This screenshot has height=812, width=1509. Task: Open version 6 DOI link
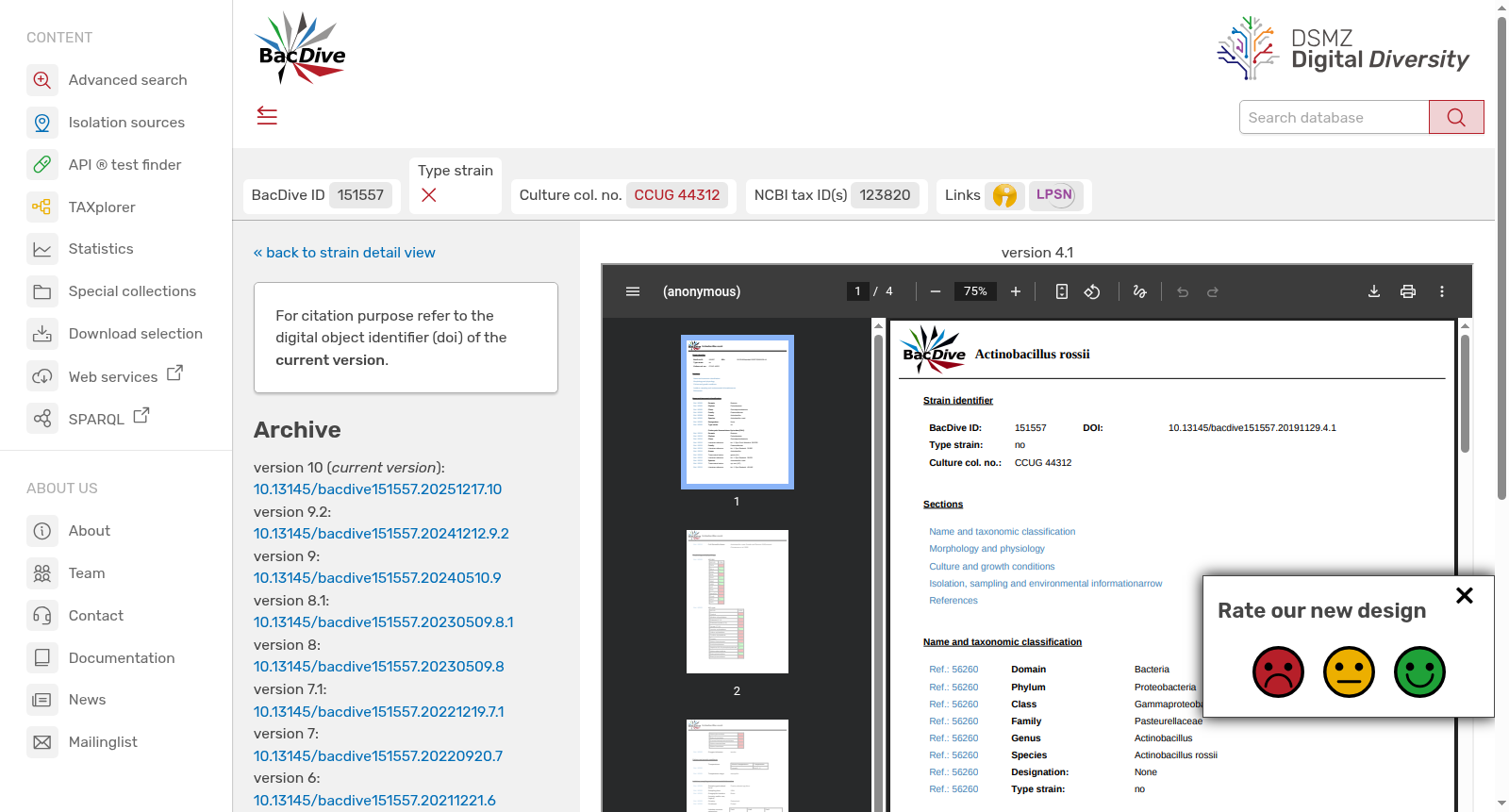pos(374,800)
